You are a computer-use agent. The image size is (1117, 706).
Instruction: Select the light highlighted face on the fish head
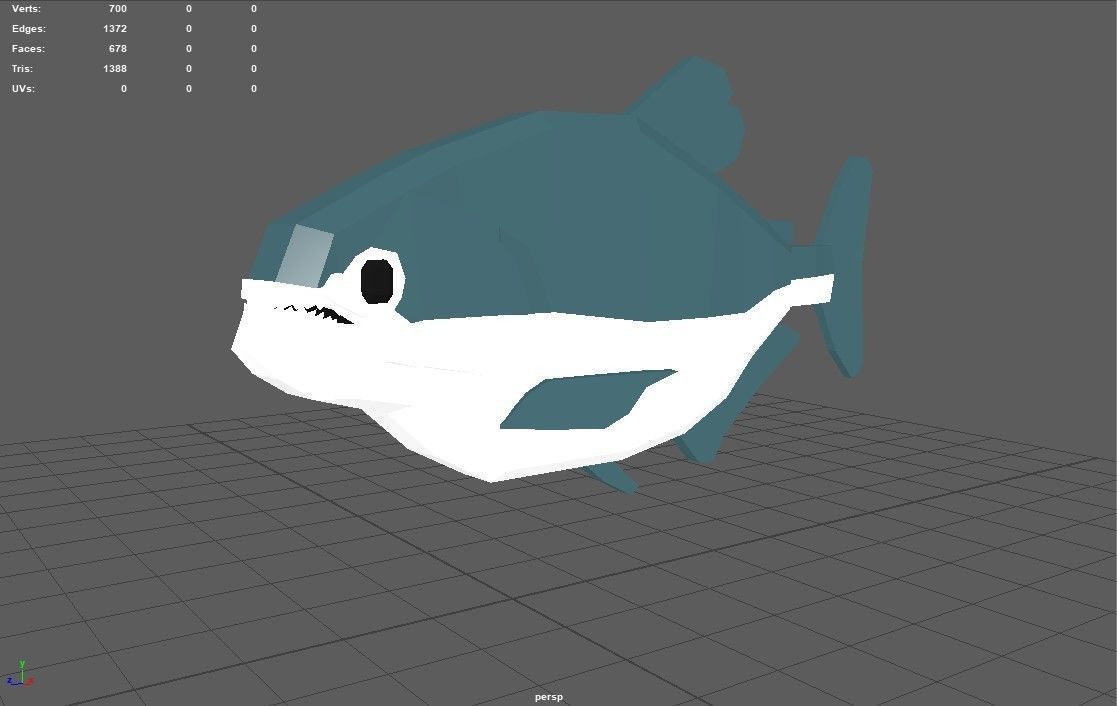pyautogui.click(x=304, y=256)
